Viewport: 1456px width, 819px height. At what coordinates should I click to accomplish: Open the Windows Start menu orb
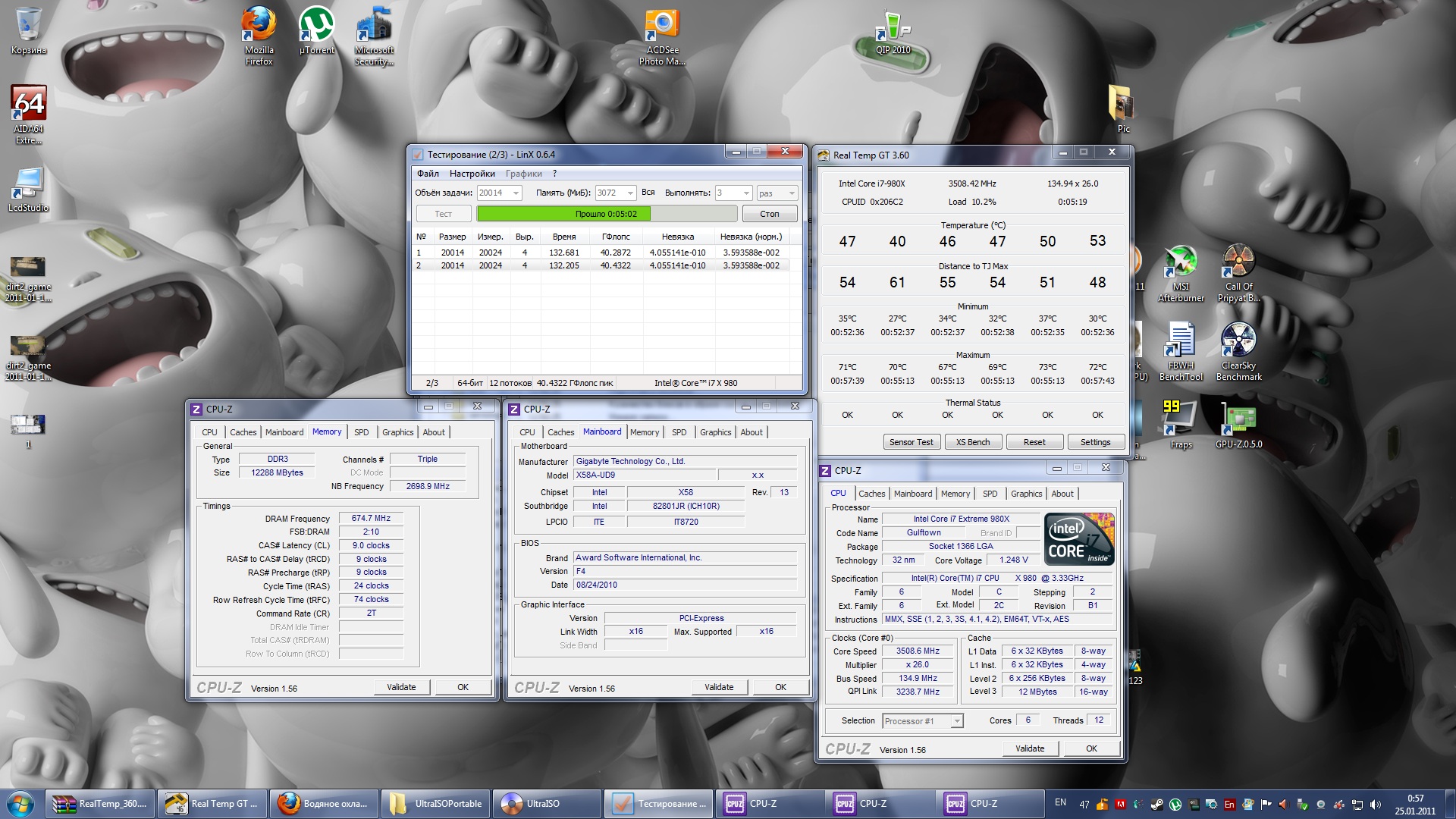click(20, 803)
